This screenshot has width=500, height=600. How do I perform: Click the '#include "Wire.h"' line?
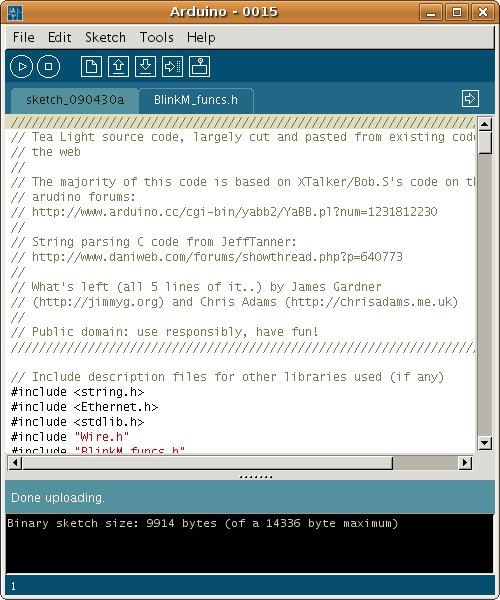click(70, 437)
